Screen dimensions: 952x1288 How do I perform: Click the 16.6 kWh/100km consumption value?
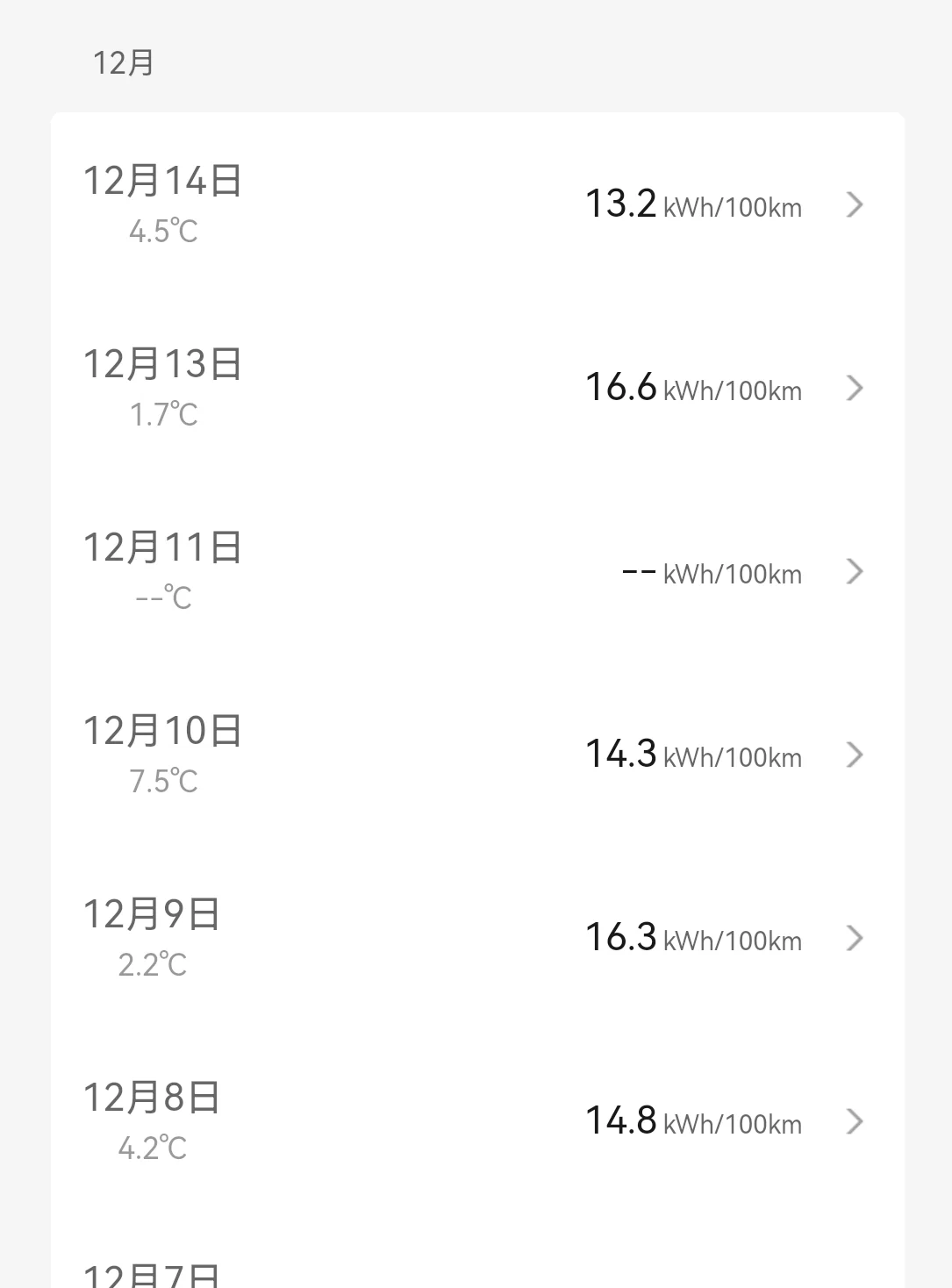[693, 388]
